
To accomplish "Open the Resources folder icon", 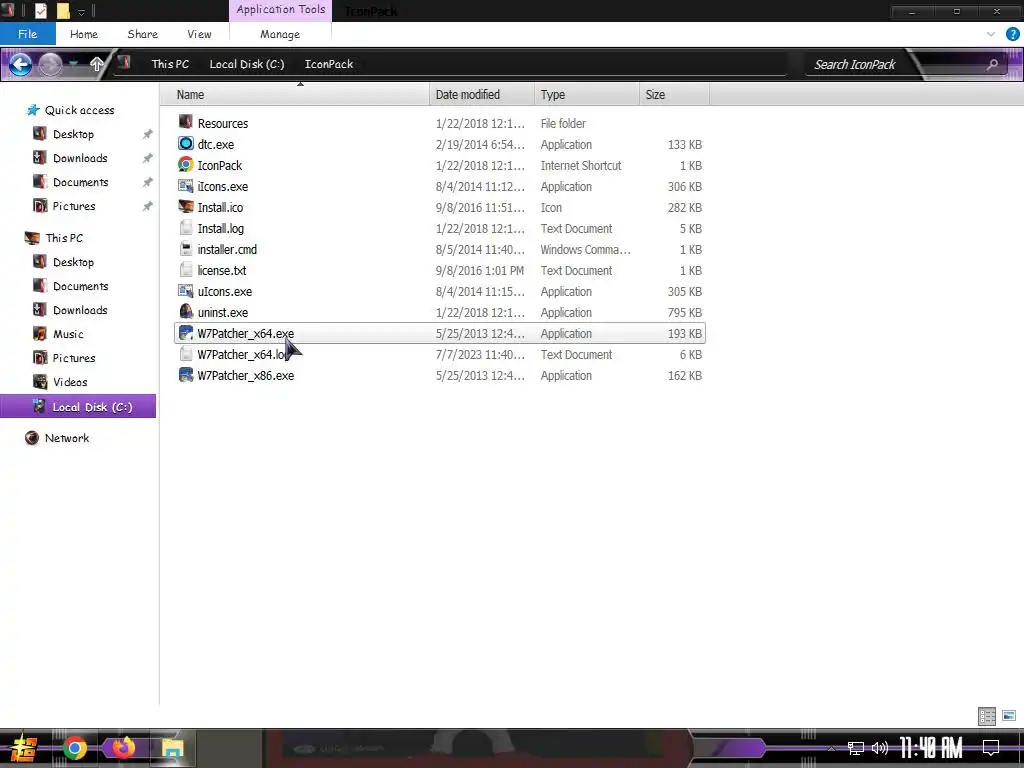I will click(186, 122).
